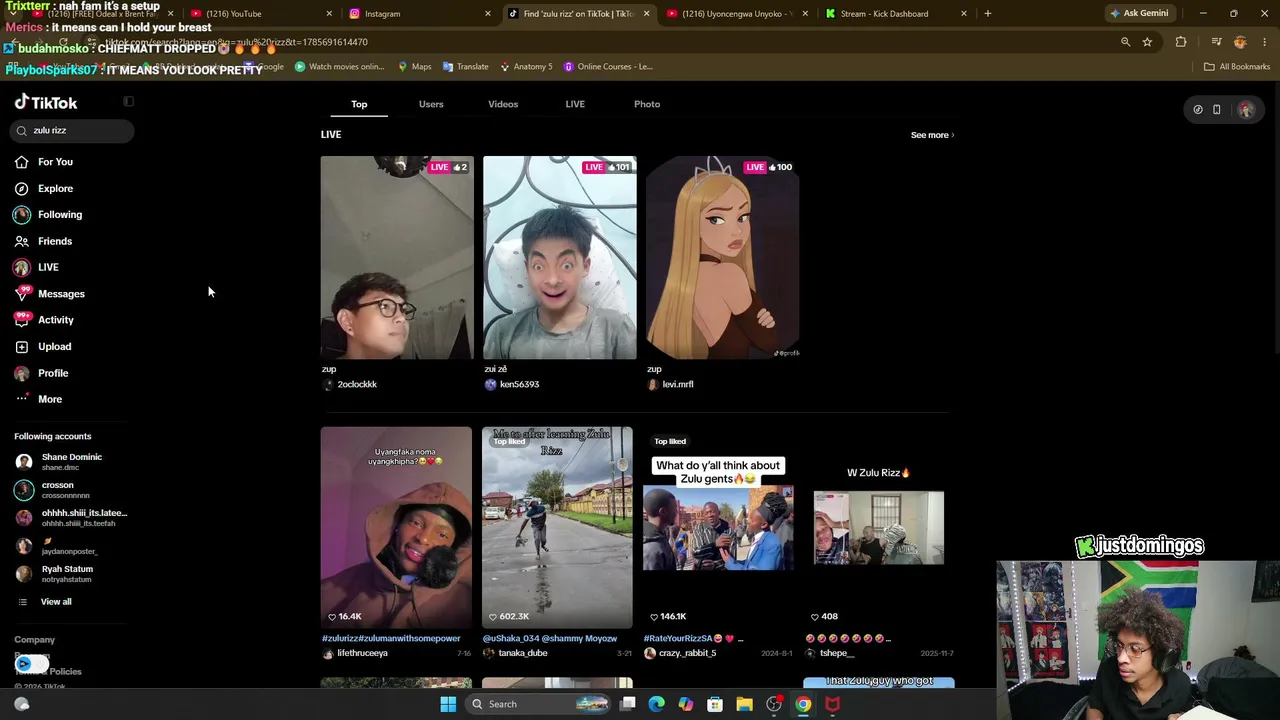
Task: Open the Windows Start menu
Action: click(x=448, y=704)
